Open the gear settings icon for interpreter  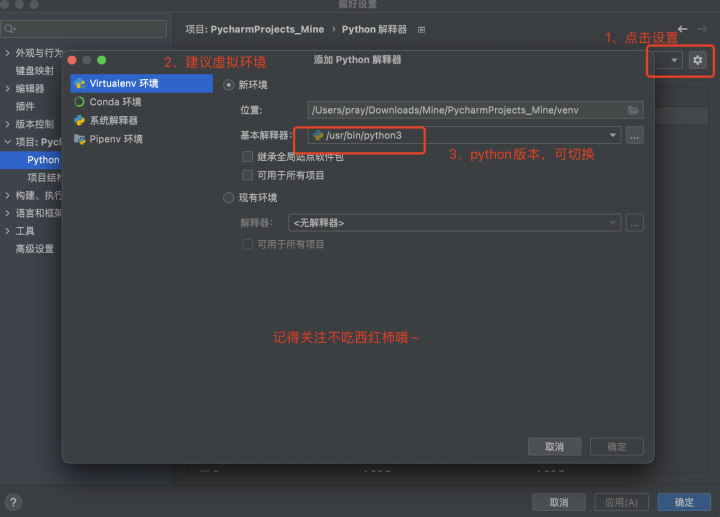click(698, 60)
